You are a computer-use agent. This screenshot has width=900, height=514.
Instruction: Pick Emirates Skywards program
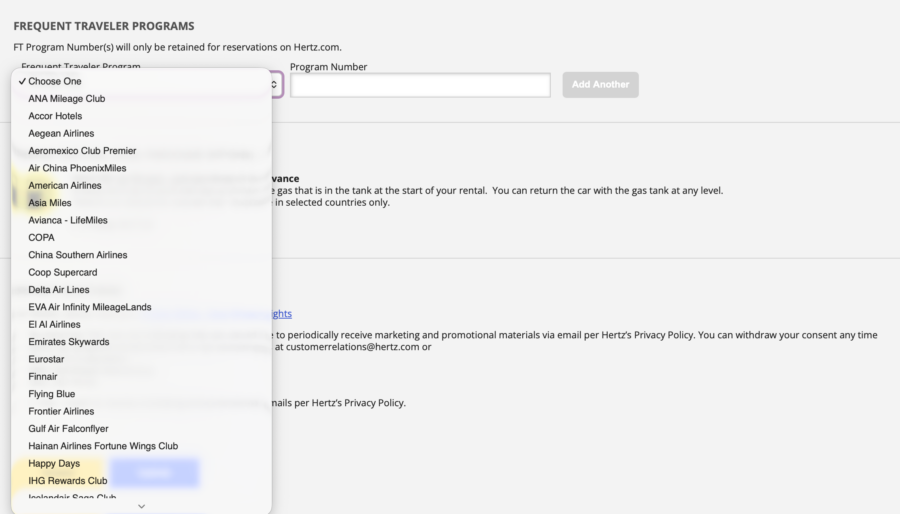[141, 342]
